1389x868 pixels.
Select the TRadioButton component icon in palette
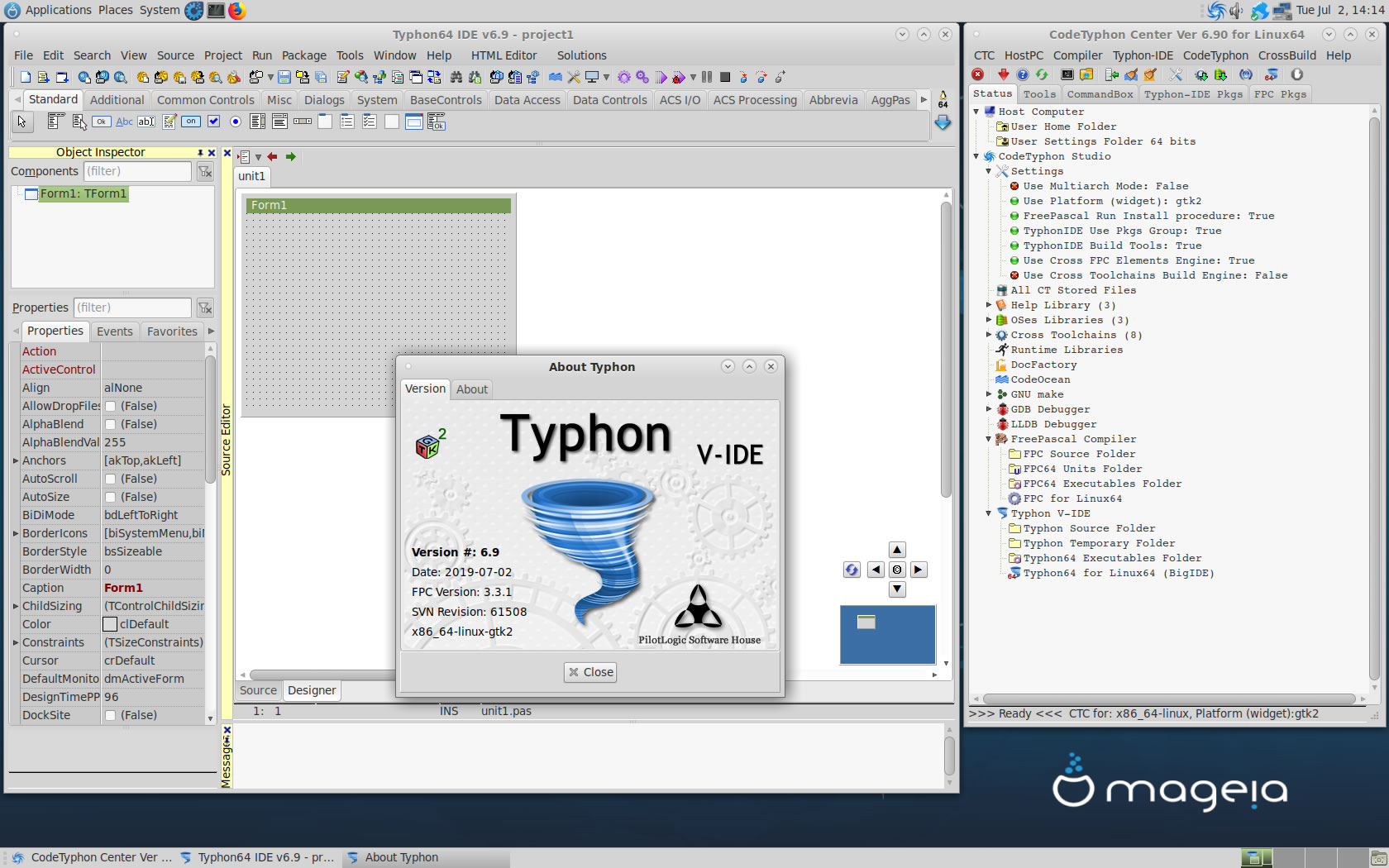pos(236,122)
